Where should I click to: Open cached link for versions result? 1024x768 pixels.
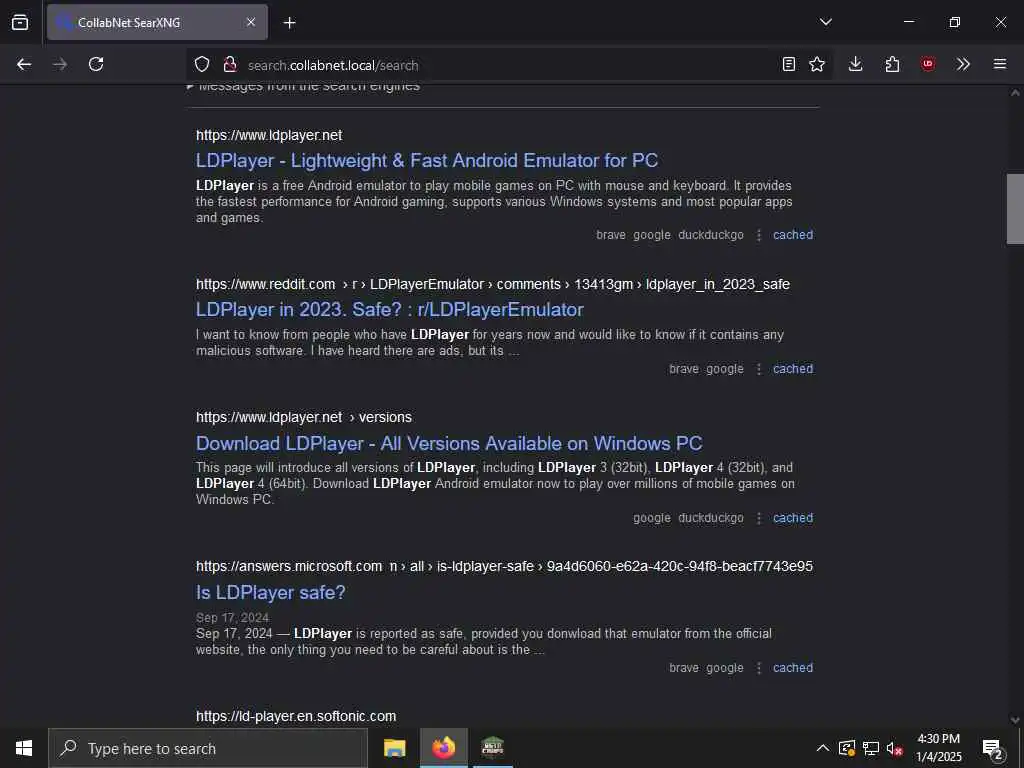tap(793, 518)
